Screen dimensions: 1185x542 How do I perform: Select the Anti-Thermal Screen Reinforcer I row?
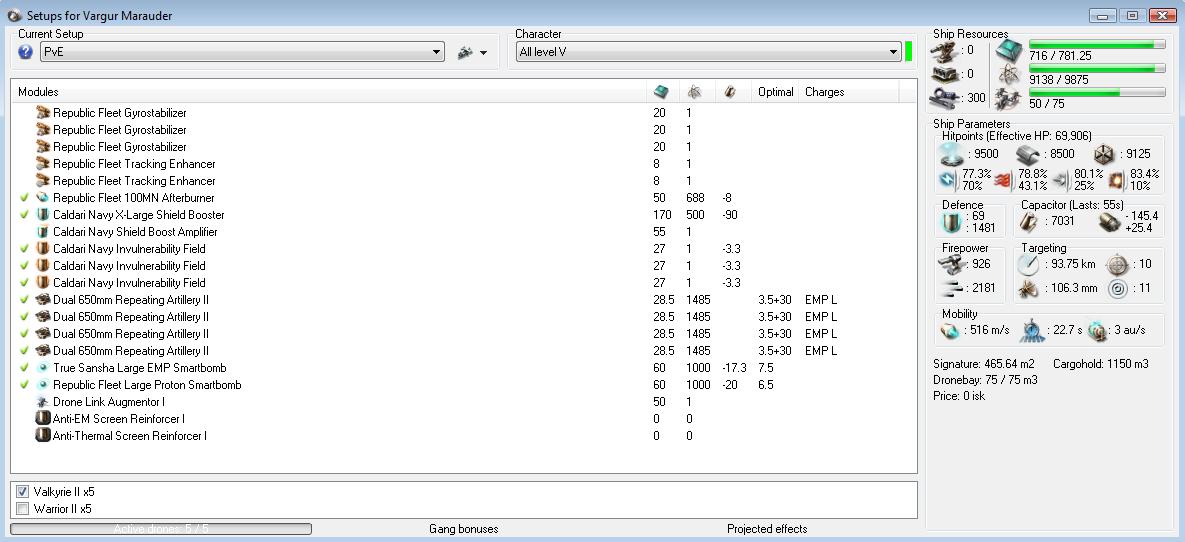(x=464, y=435)
